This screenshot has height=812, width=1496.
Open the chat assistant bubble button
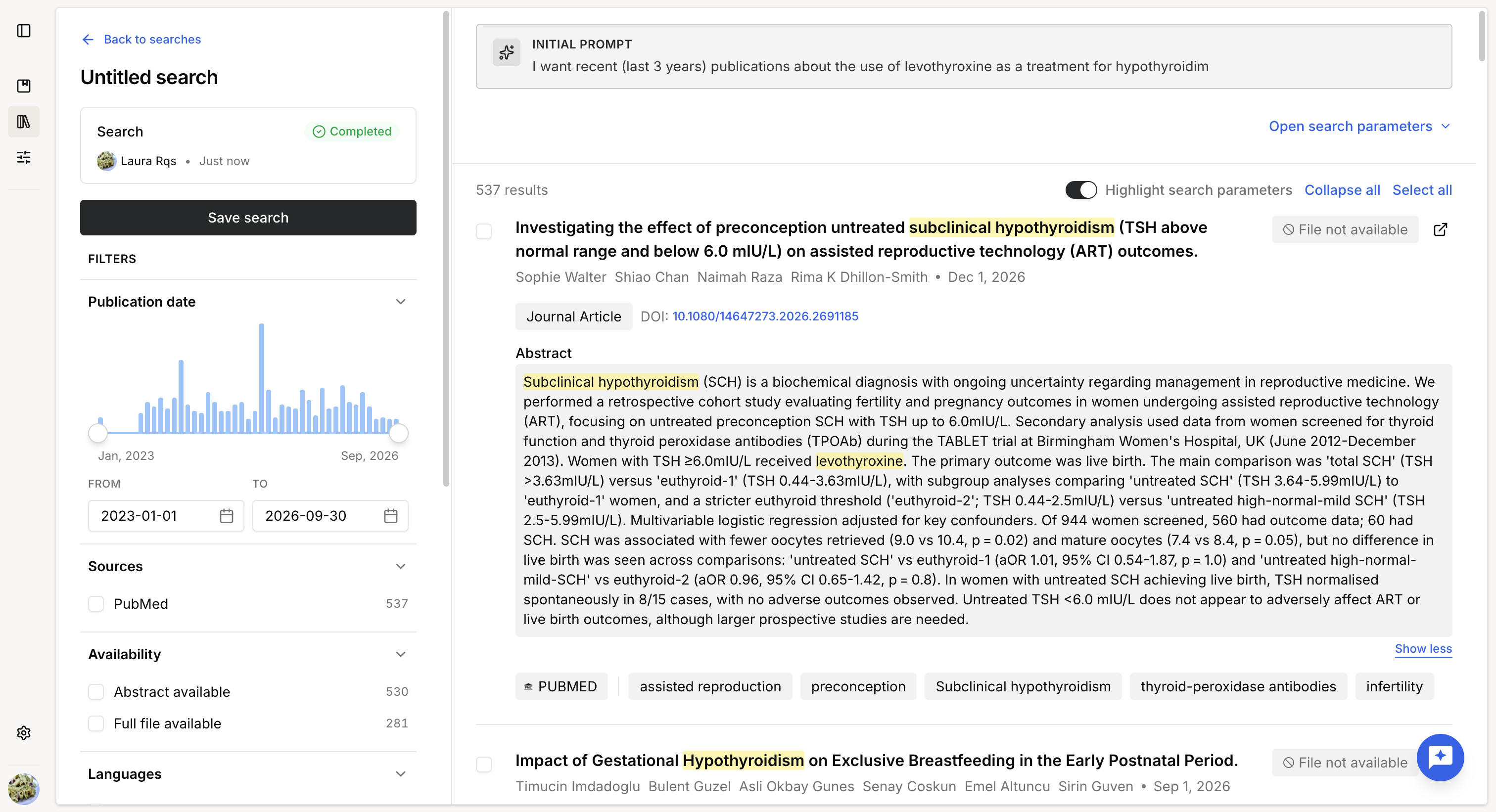point(1440,757)
